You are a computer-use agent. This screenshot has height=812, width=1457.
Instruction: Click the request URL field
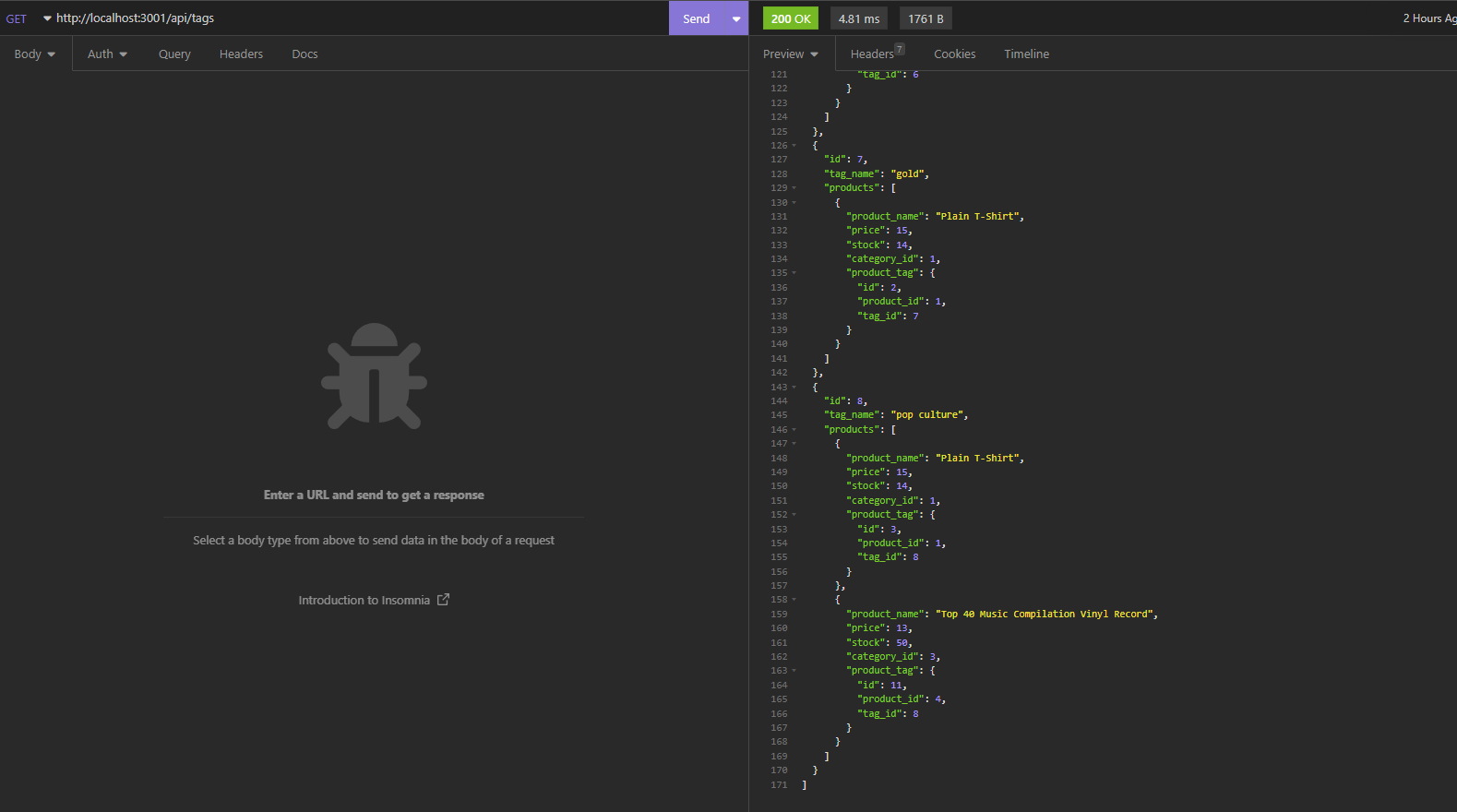coord(360,18)
